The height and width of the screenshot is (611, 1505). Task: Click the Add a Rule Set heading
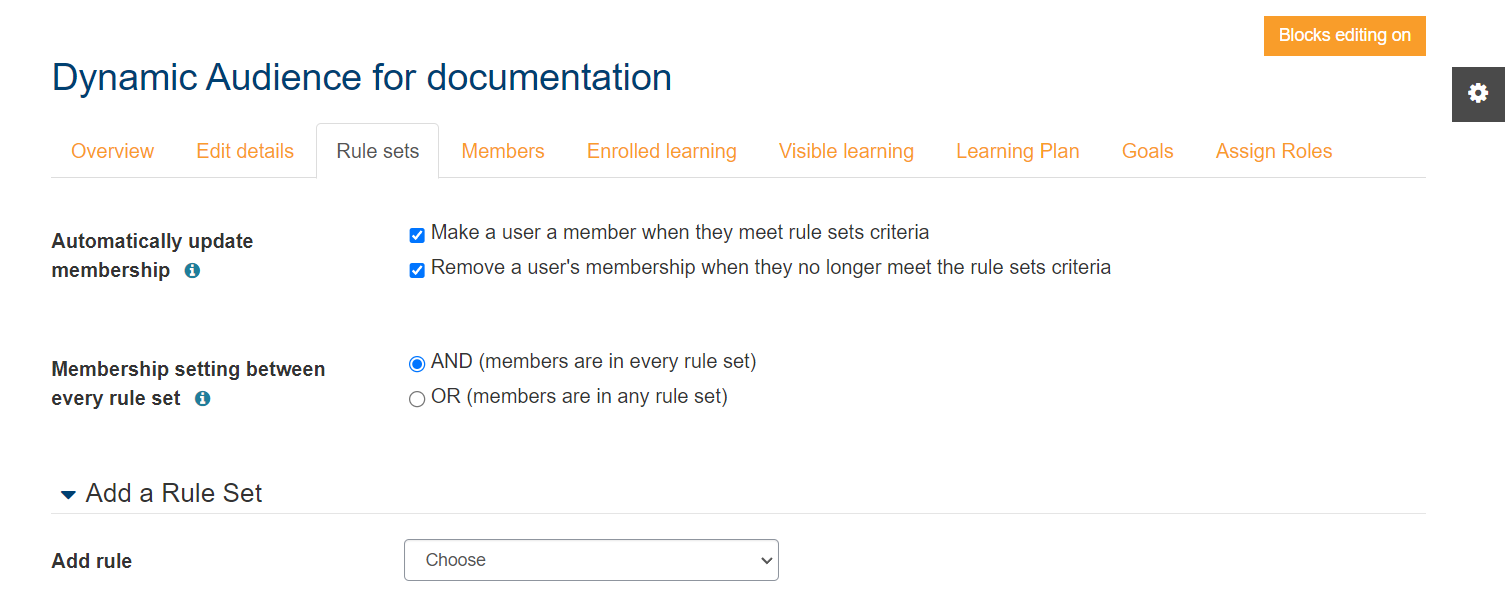click(x=175, y=493)
